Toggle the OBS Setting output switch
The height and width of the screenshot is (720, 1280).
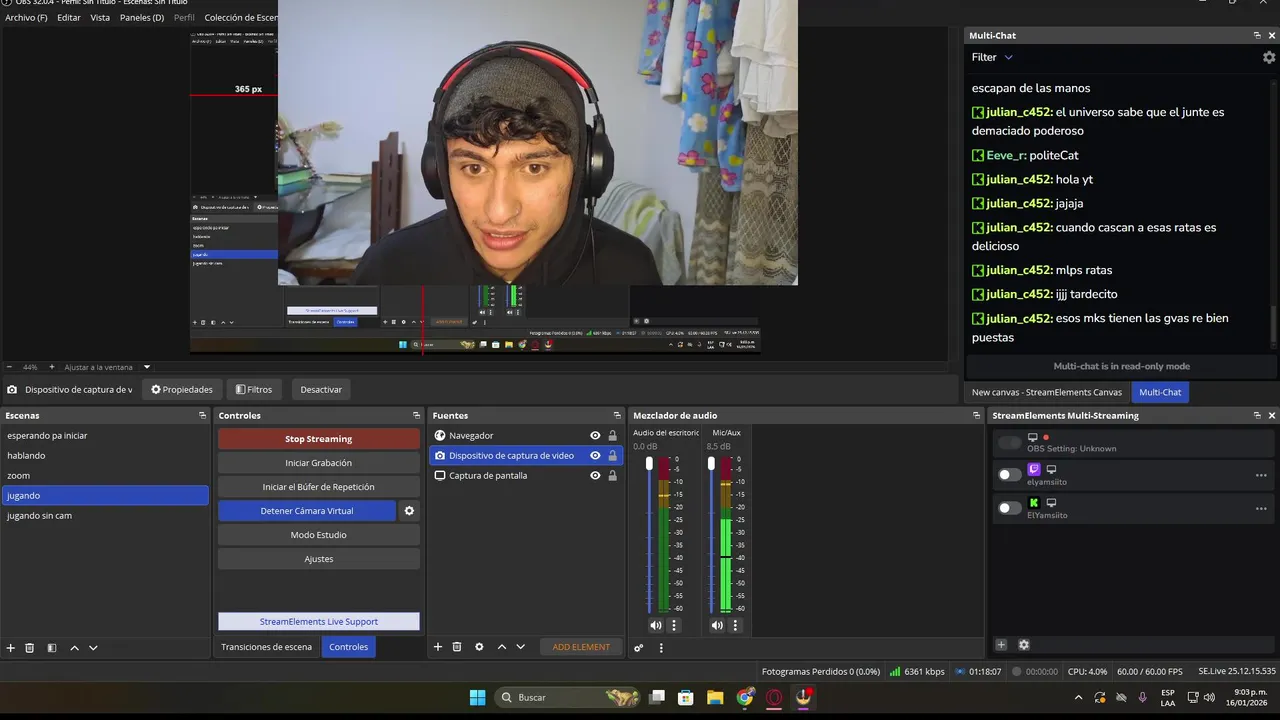coord(1010,442)
